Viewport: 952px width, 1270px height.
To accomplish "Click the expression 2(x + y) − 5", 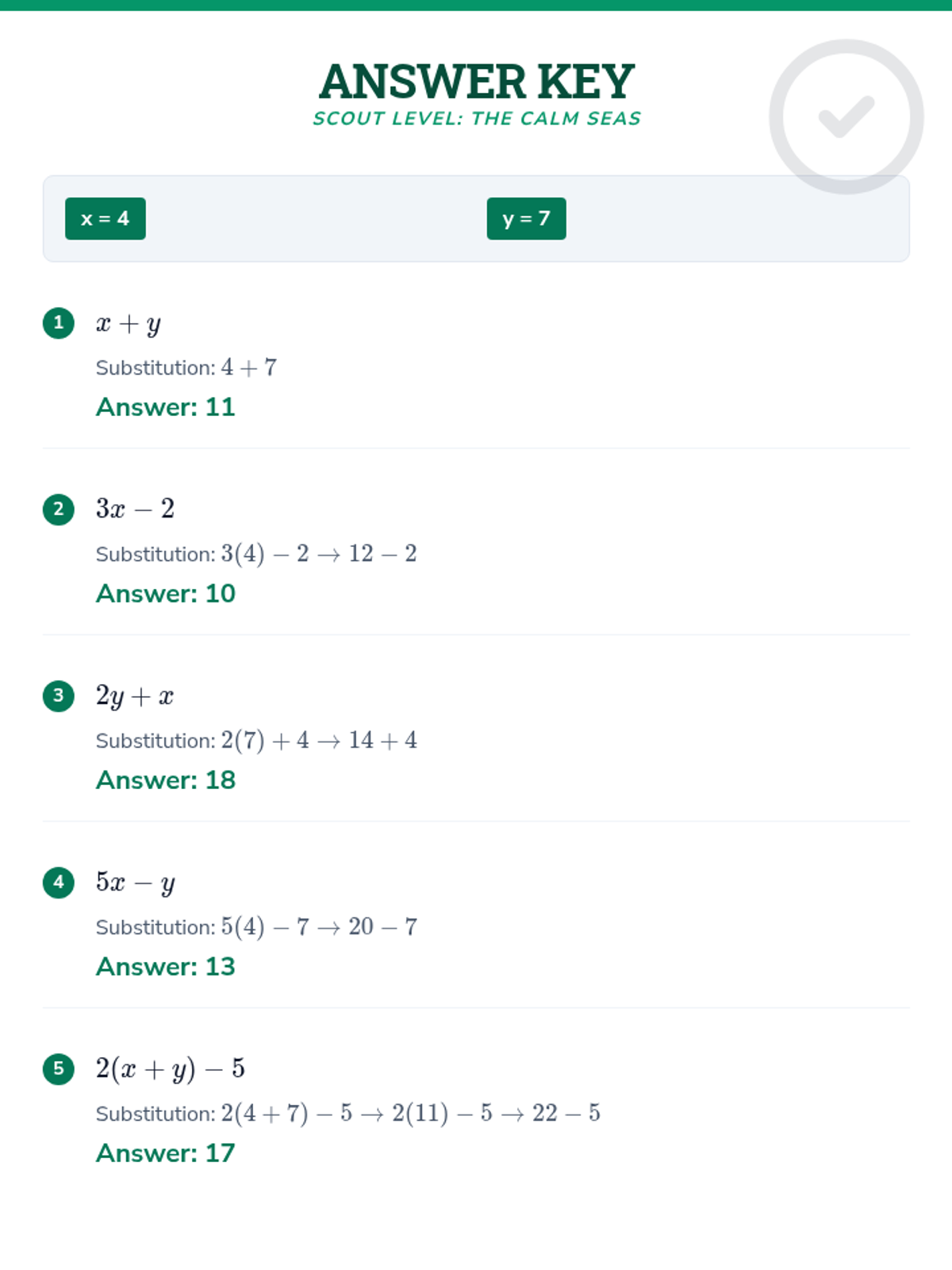I will pos(171,1069).
